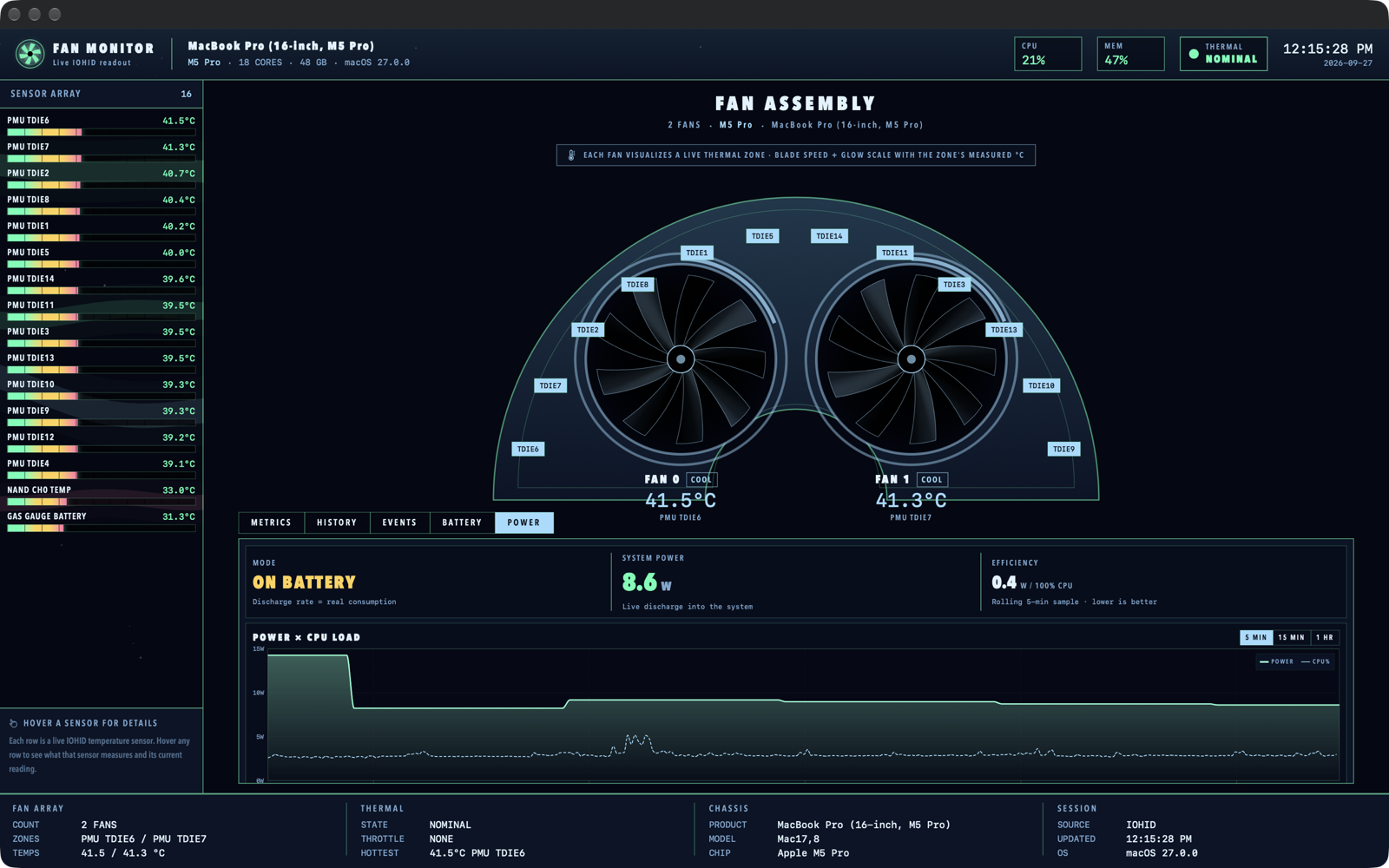The height and width of the screenshot is (868, 1389).
Task: Click the PMU TDIE6 temperature bar
Action: [101, 132]
